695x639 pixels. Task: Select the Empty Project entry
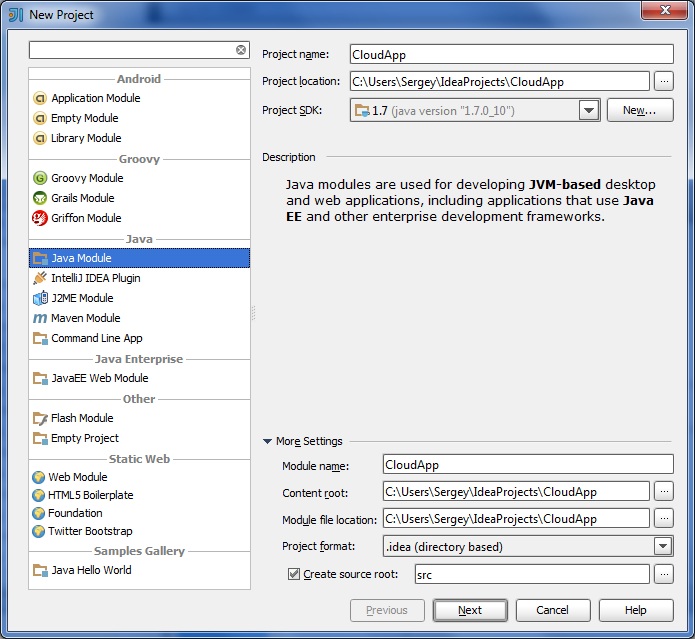click(x=139, y=438)
